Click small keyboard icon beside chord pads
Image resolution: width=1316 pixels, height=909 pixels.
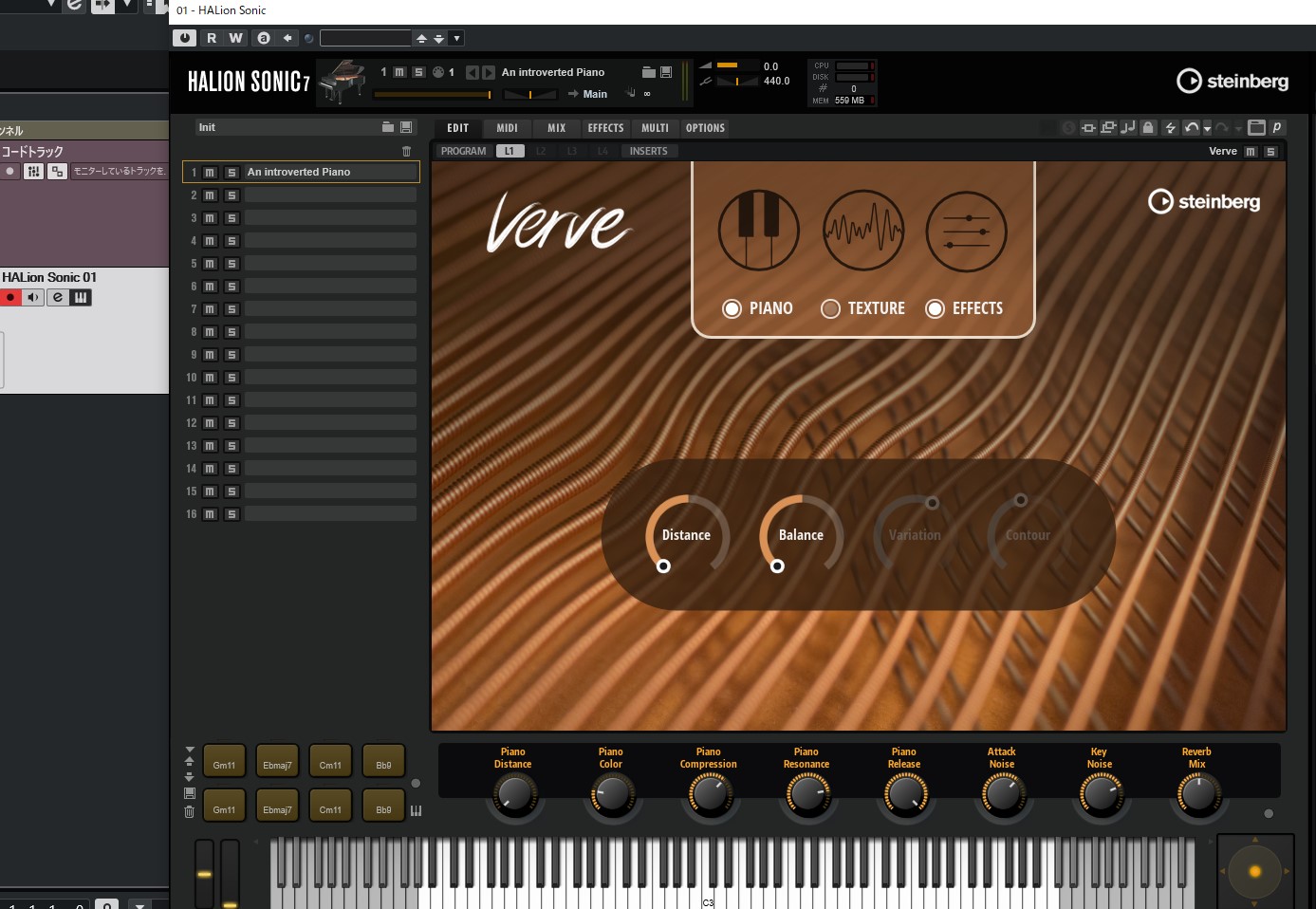click(416, 811)
